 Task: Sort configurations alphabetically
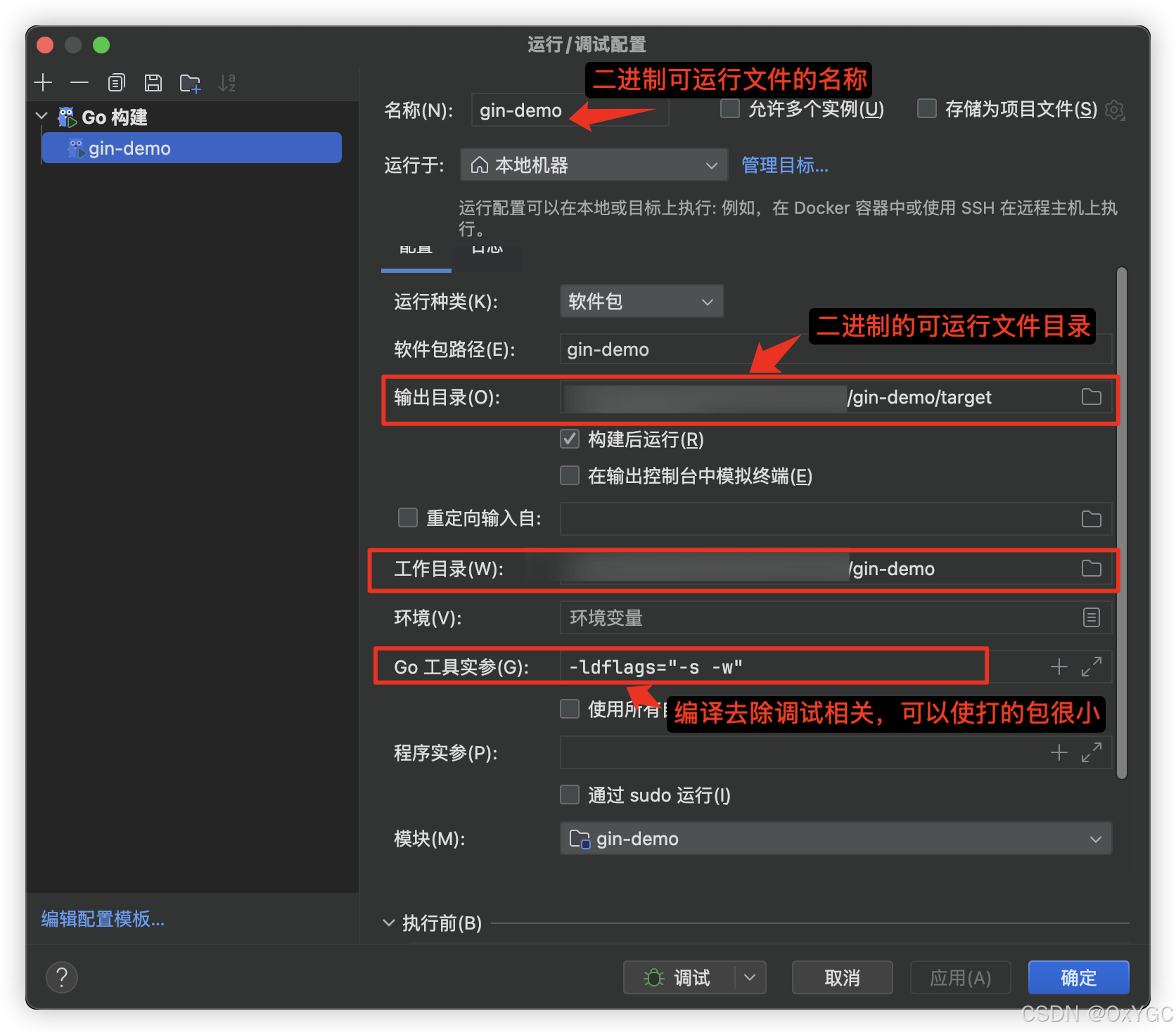(x=226, y=83)
